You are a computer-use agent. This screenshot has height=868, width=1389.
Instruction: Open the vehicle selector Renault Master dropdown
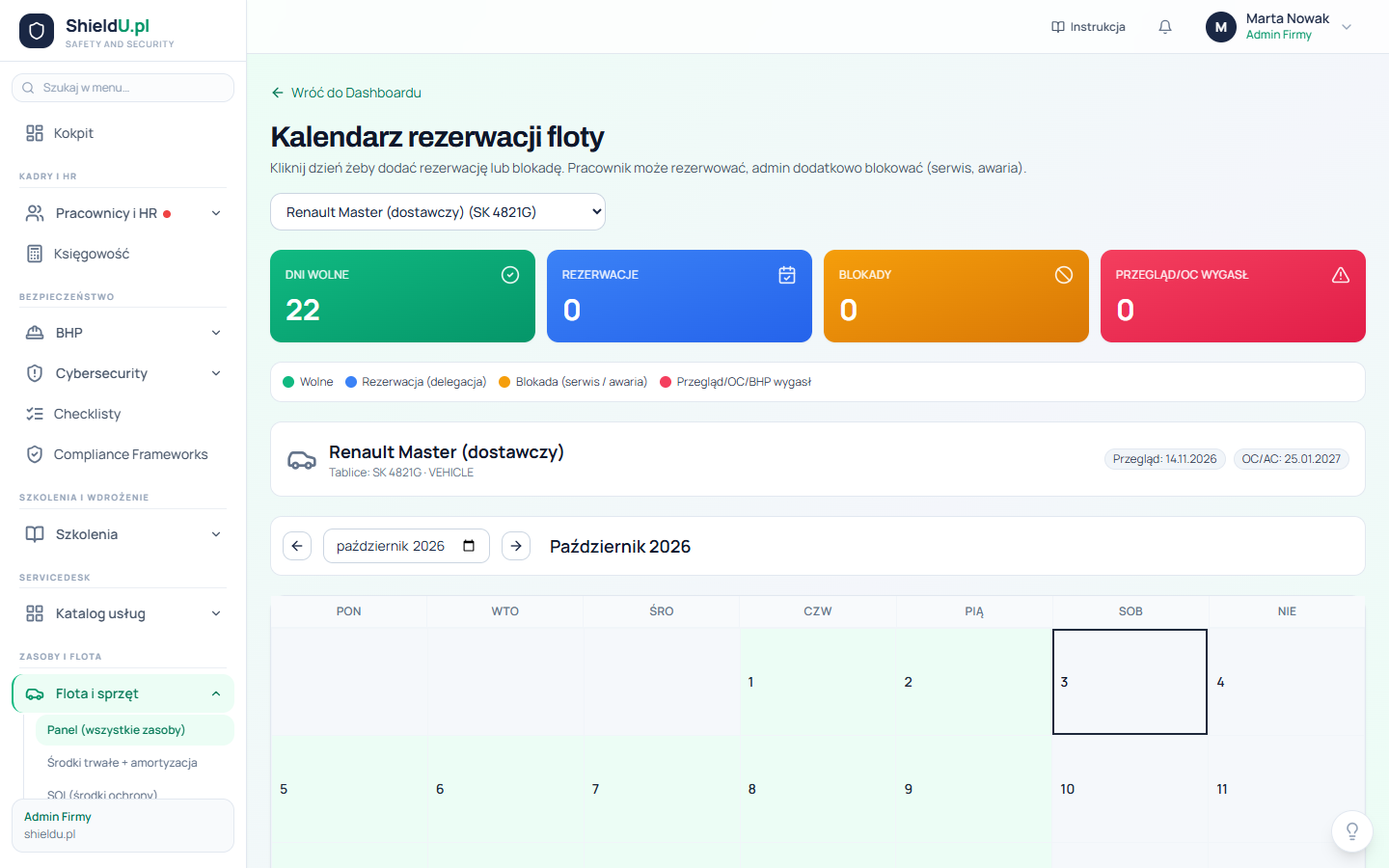point(438,212)
